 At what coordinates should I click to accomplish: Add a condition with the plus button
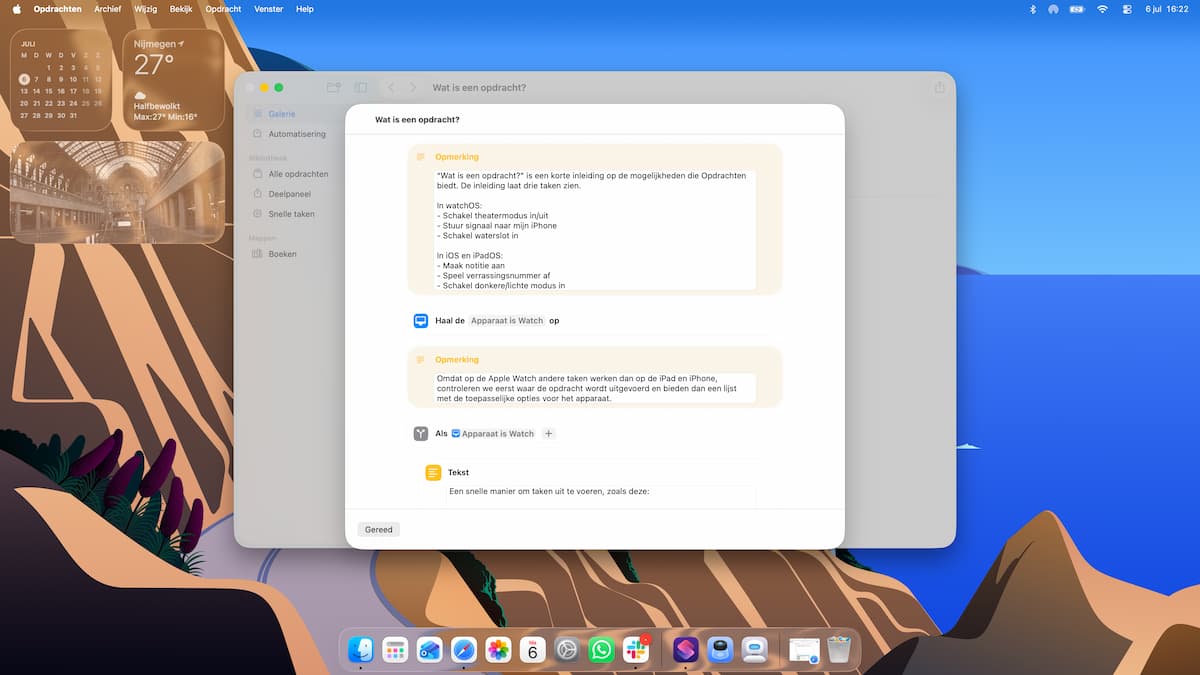548,434
